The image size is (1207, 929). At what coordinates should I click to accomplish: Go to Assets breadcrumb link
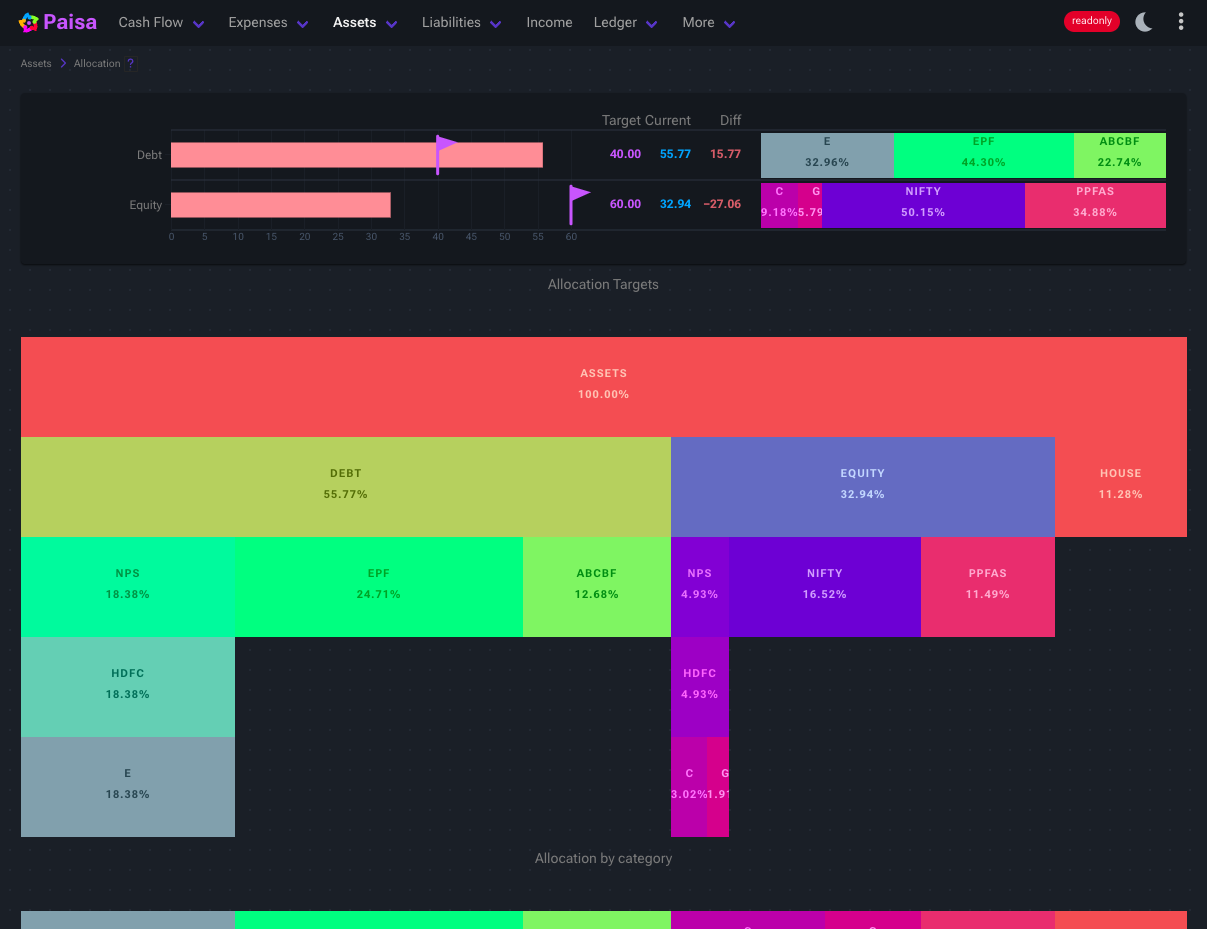click(x=36, y=63)
